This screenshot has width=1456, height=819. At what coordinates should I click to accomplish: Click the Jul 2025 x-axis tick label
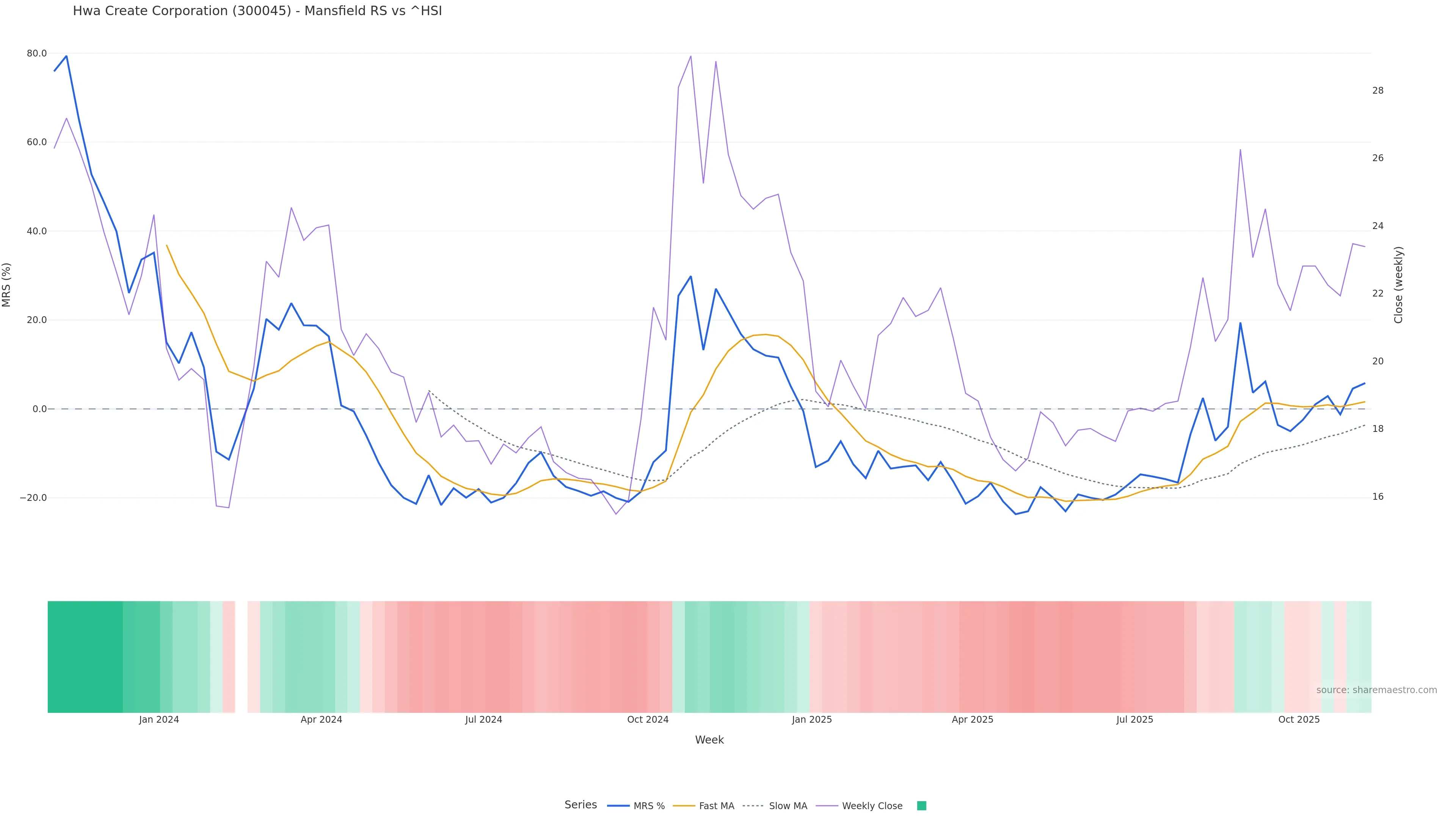tap(1134, 720)
